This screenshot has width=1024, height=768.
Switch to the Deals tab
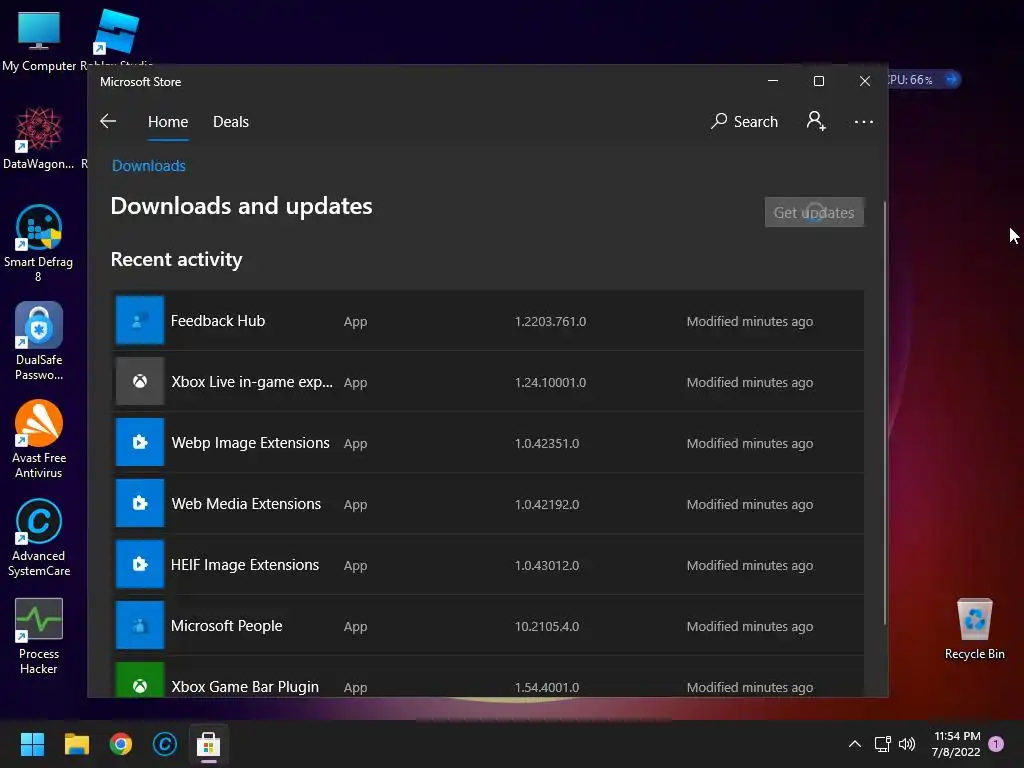(231, 121)
